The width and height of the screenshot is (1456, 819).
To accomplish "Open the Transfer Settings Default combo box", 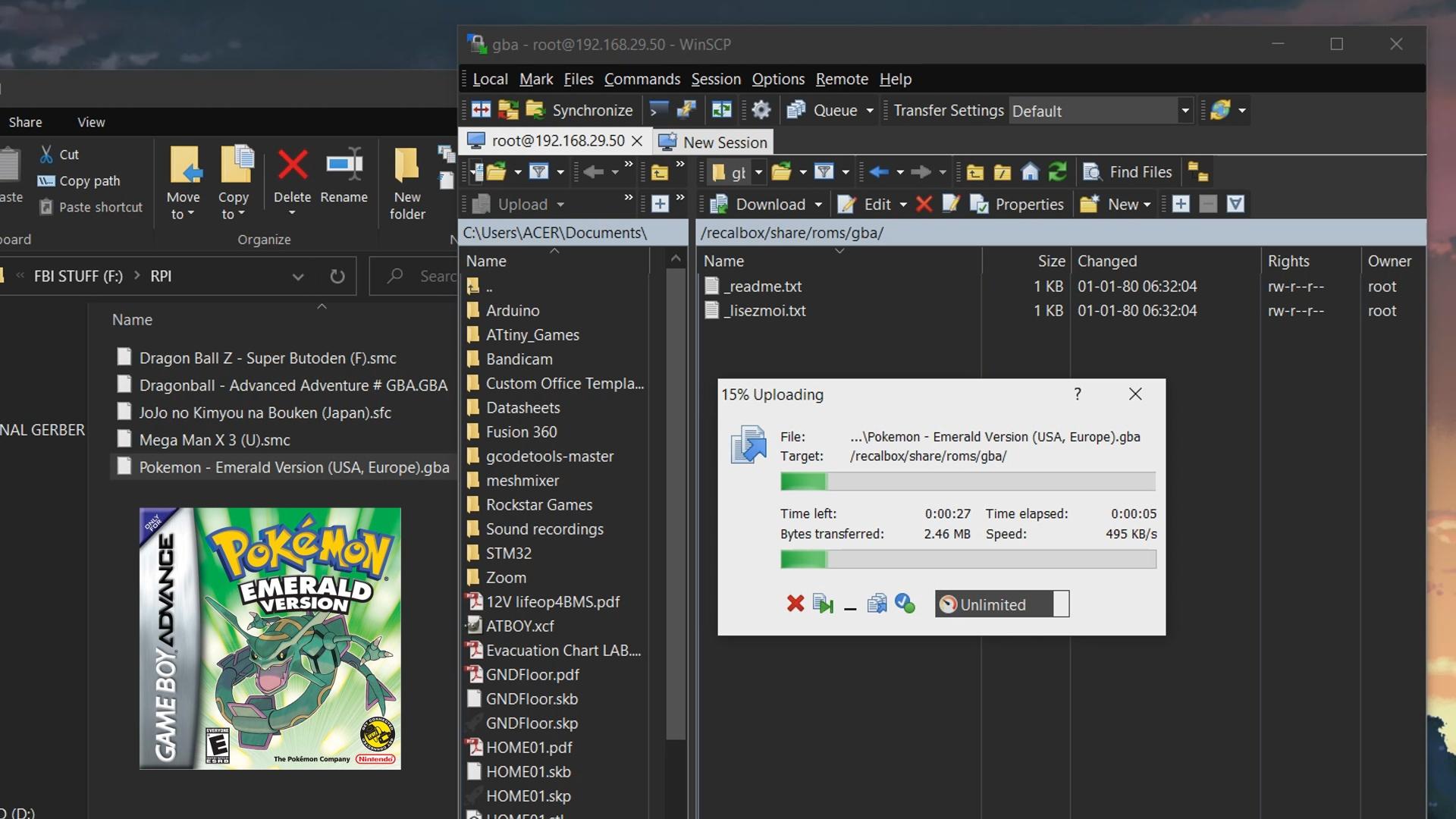I will (x=1100, y=111).
